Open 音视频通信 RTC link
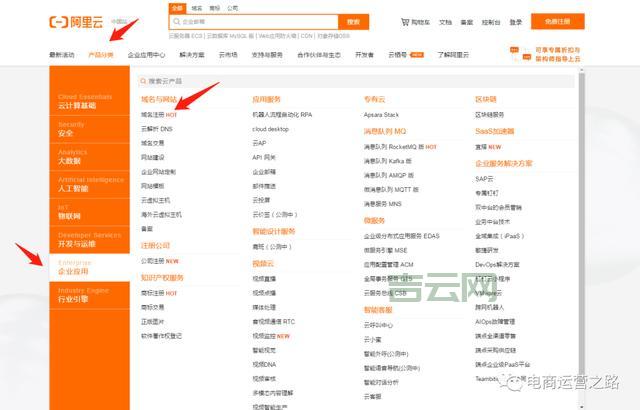The height and width of the screenshot is (410, 640). [273, 322]
